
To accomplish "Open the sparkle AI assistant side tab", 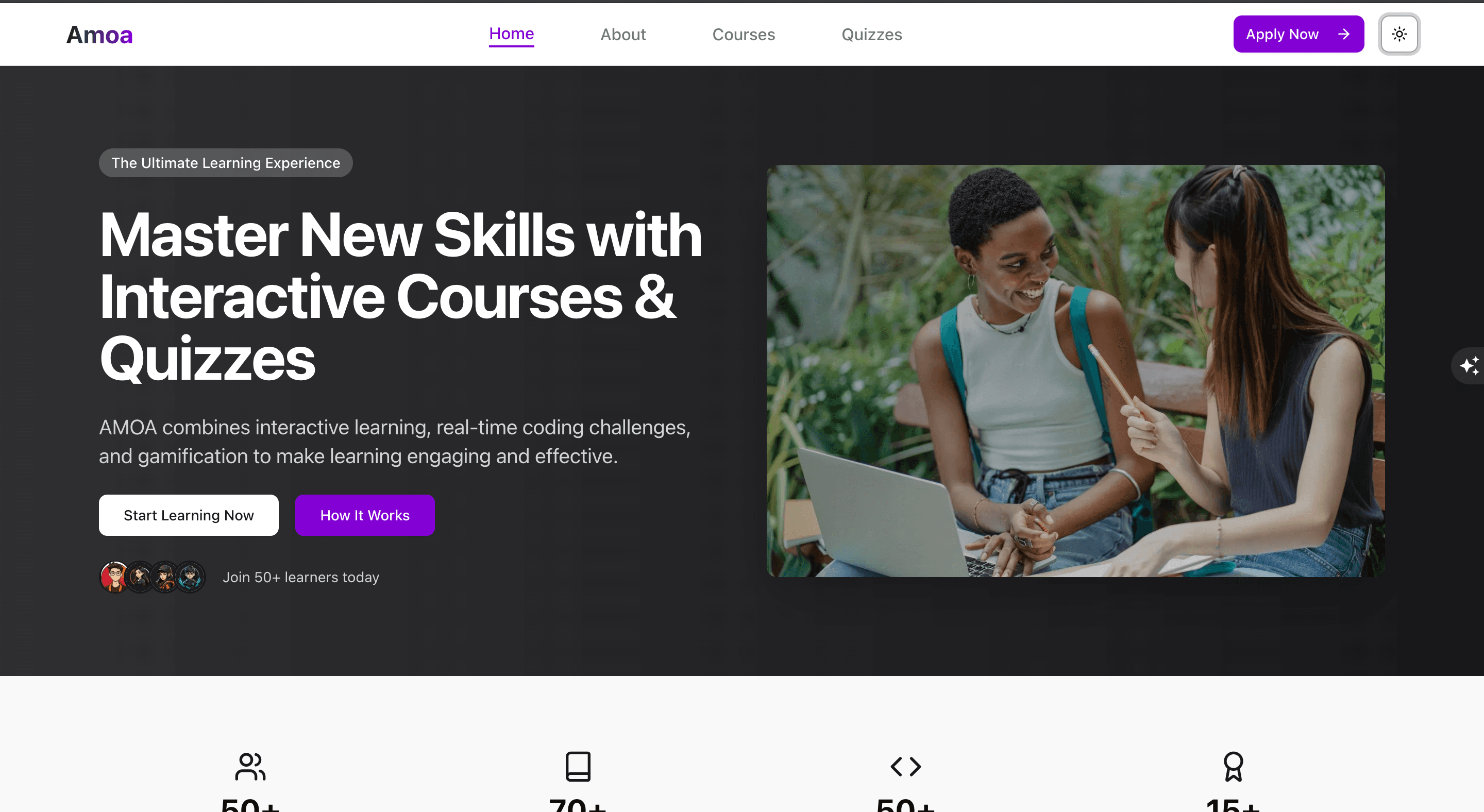I will click(1469, 366).
